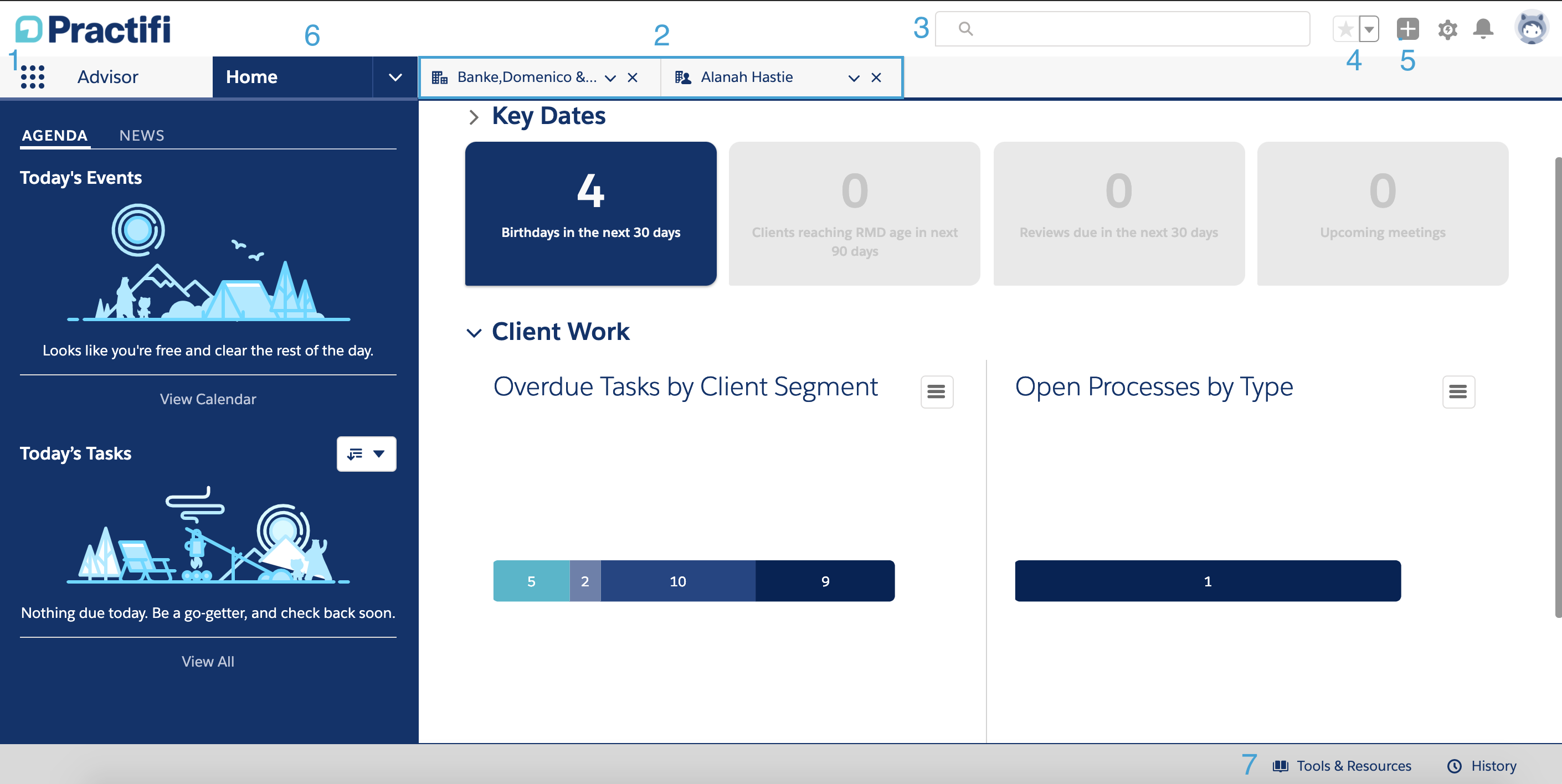Select the Home navigation tab
The image size is (1562, 784).
292,77
